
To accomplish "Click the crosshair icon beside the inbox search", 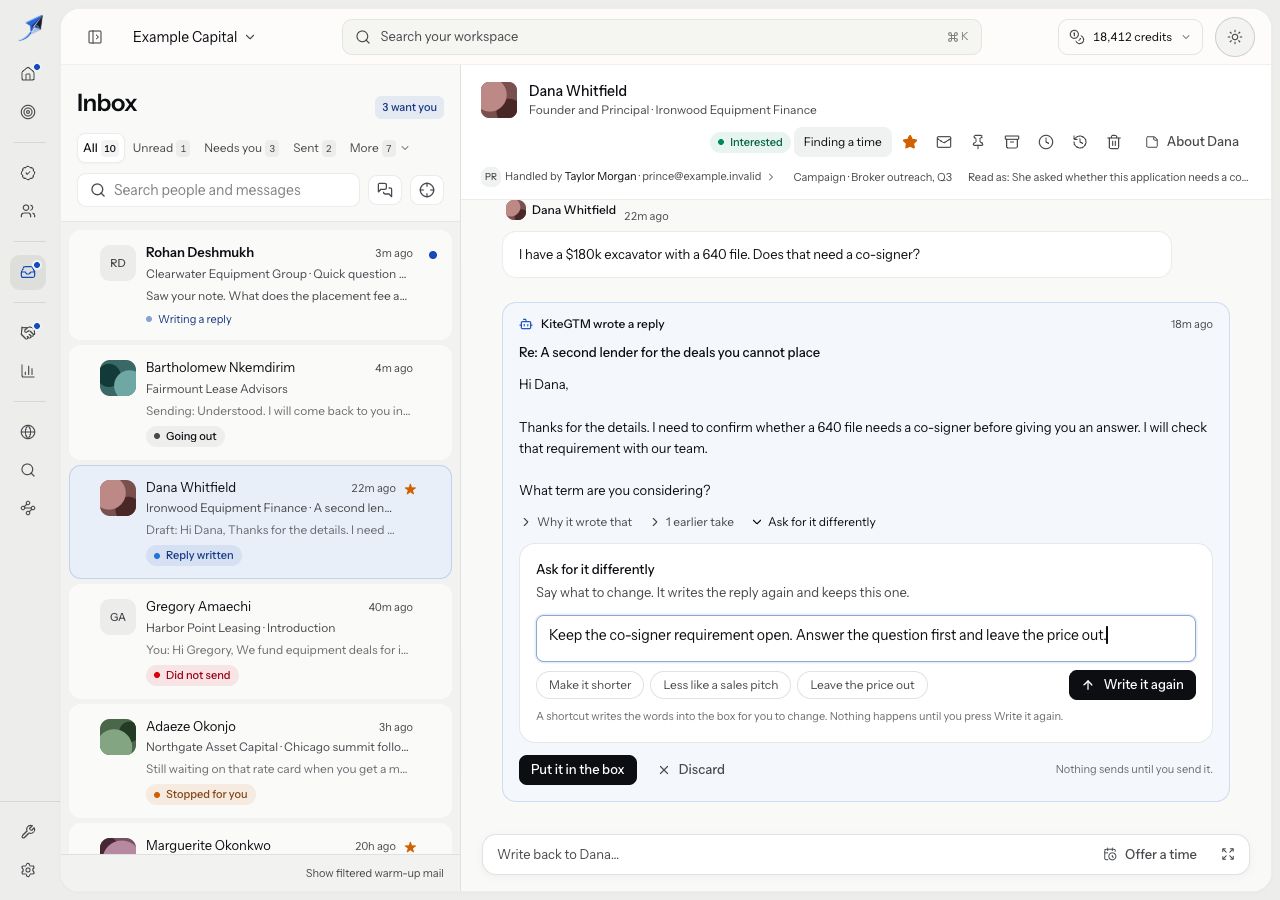I will (427, 190).
